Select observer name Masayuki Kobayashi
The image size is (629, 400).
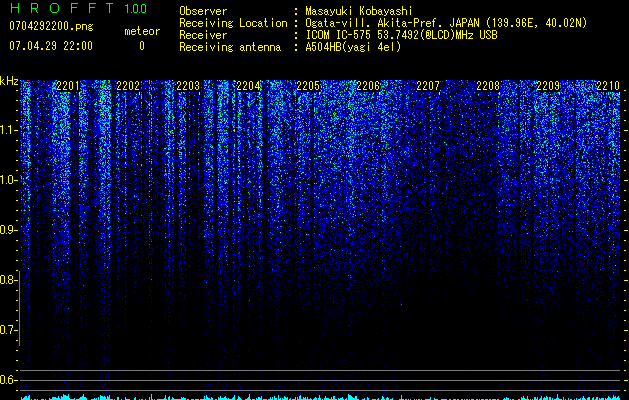[x=359, y=11]
